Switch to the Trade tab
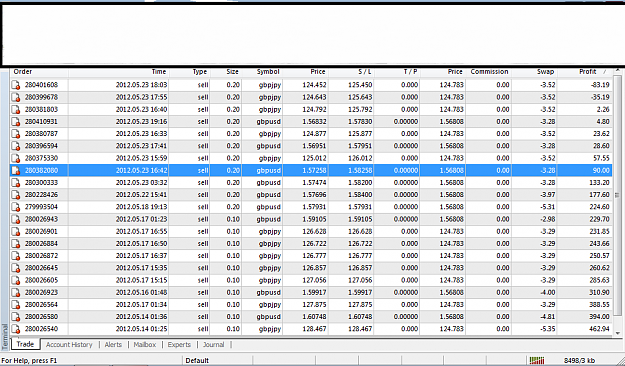This screenshot has height=366, width=625. (x=25, y=344)
